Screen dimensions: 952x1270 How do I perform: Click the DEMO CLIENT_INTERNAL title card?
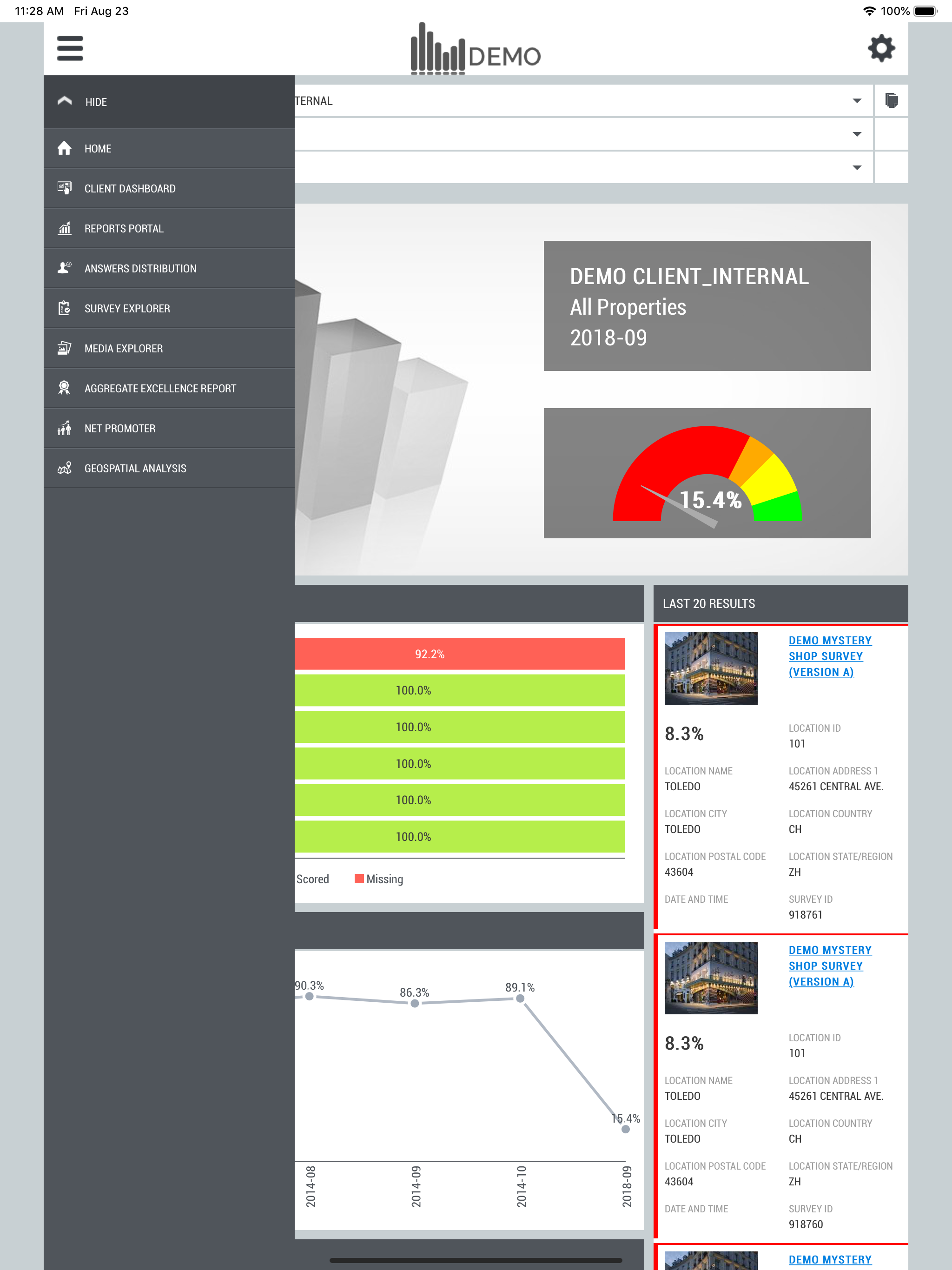[707, 306]
